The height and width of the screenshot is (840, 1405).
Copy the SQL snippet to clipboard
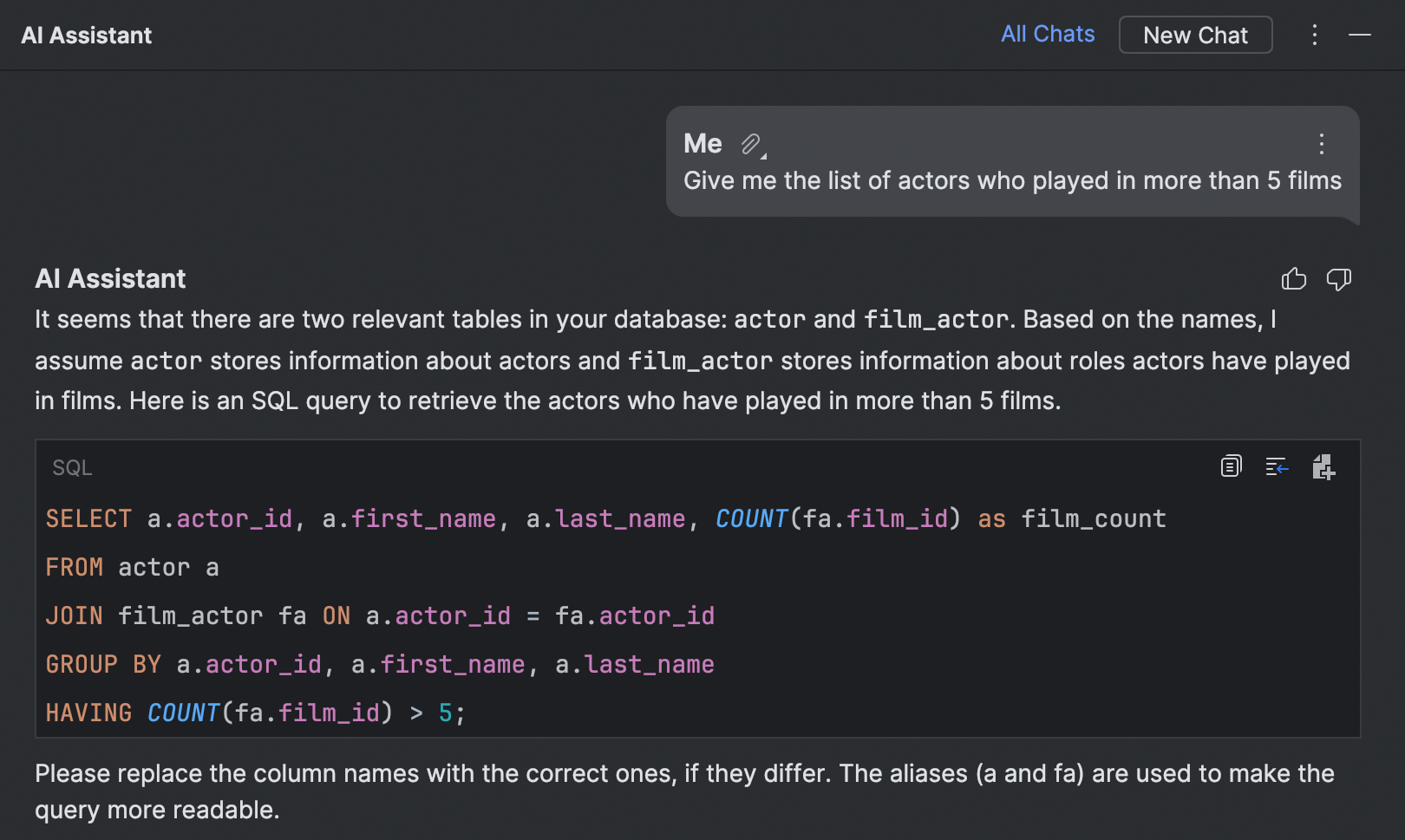pos(1231,466)
